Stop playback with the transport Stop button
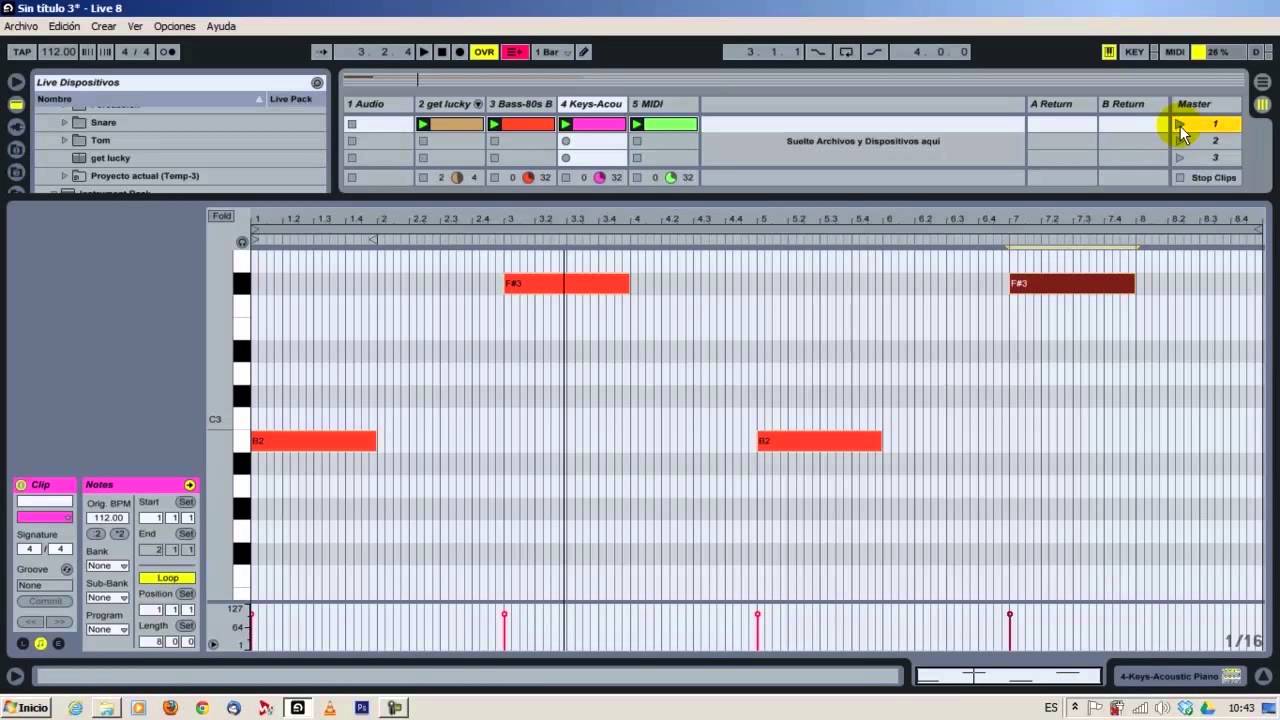Screen dimensions: 1280x720 point(442,52)
